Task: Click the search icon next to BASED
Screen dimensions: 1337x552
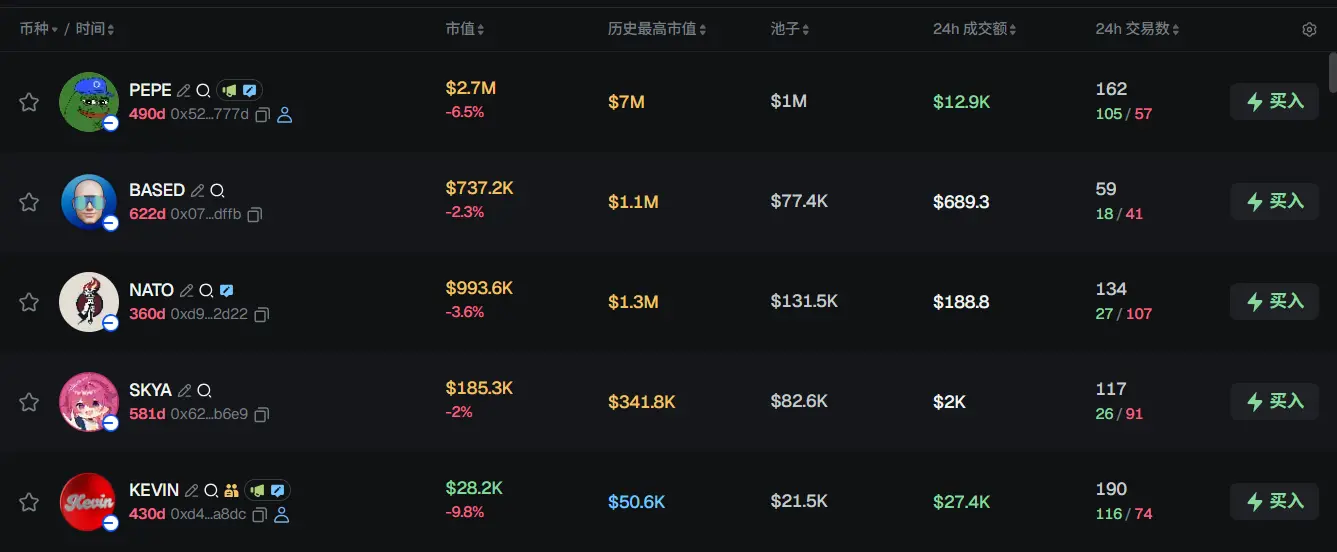Action: point(217,190)
